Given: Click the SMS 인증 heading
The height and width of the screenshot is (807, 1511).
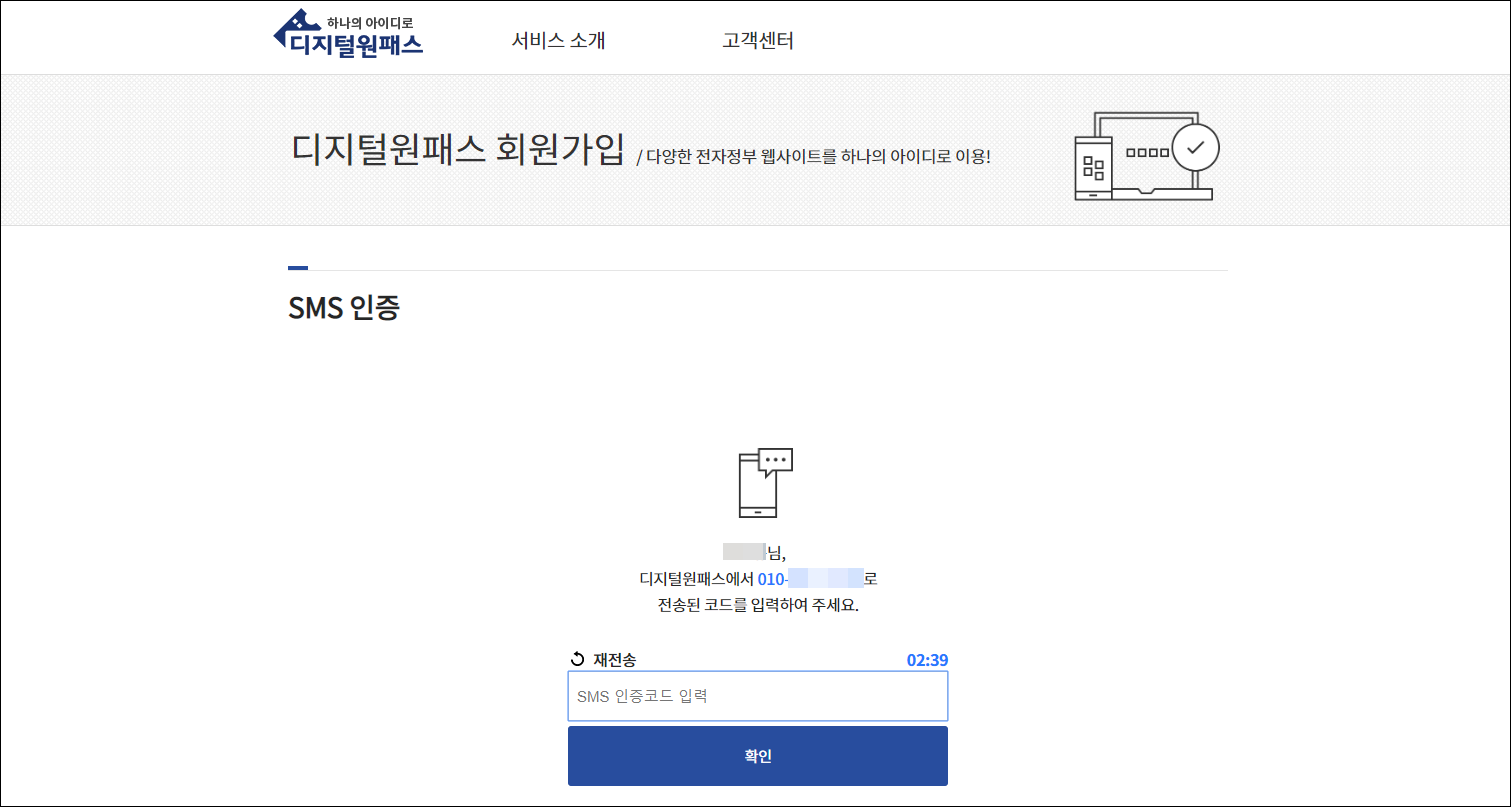Looking at the screenshot, I should pos(344,308).
